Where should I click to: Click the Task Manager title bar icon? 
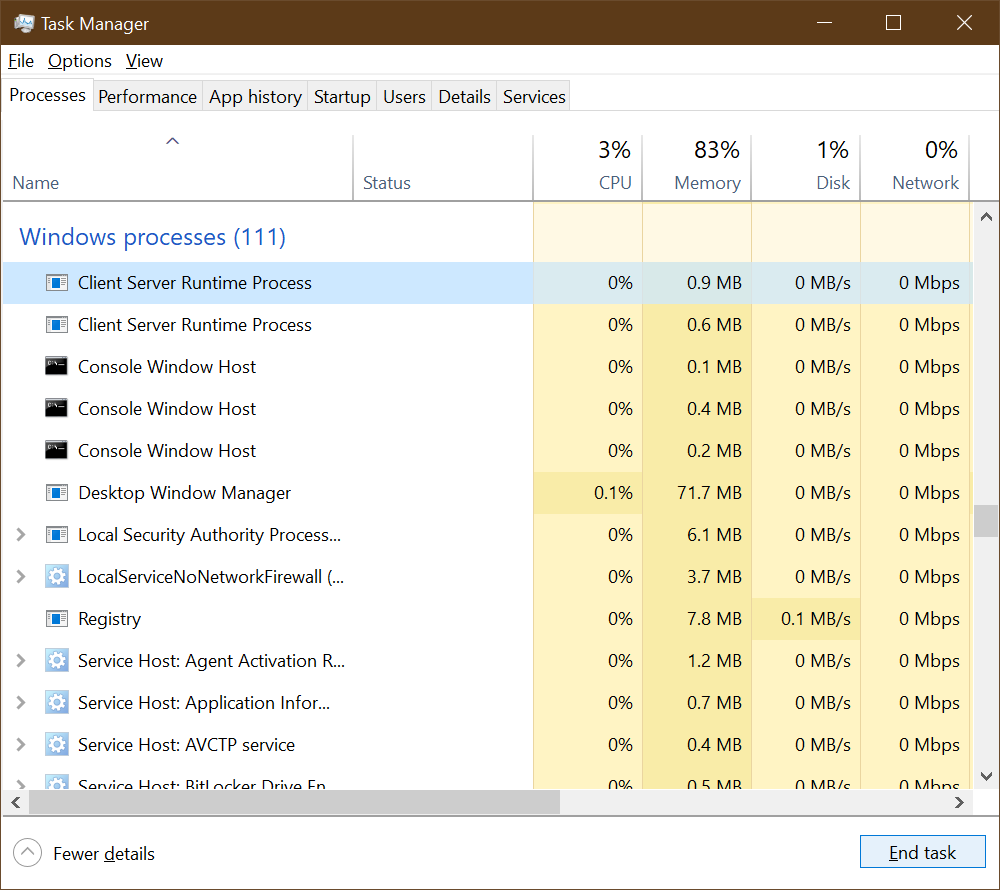click(x=24, y=24)
